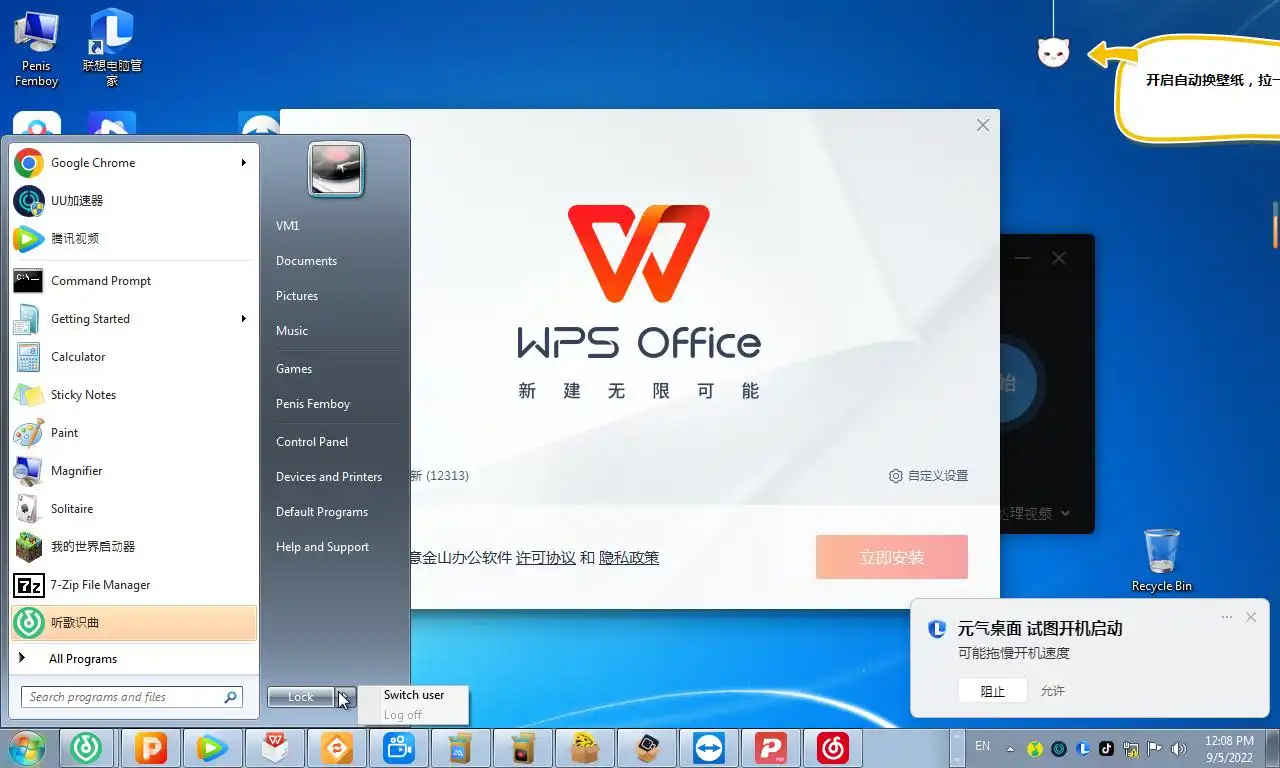
Task: Open taskbar clock showing 12:08 PM
Action: pos(1229,749)
